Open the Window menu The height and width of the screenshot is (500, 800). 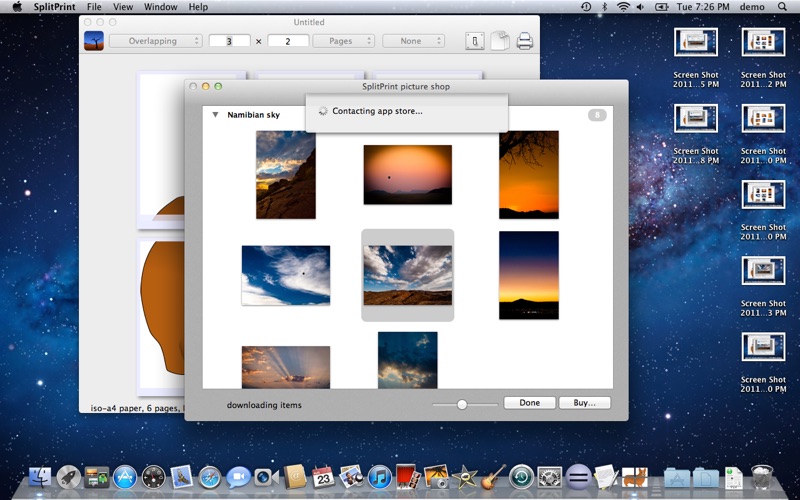click(161, 7)
